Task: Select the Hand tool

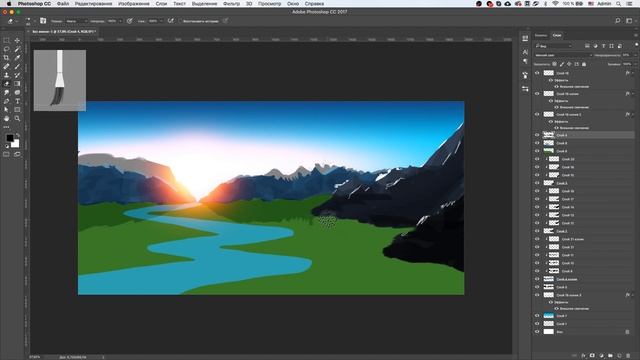Action: 7,118
